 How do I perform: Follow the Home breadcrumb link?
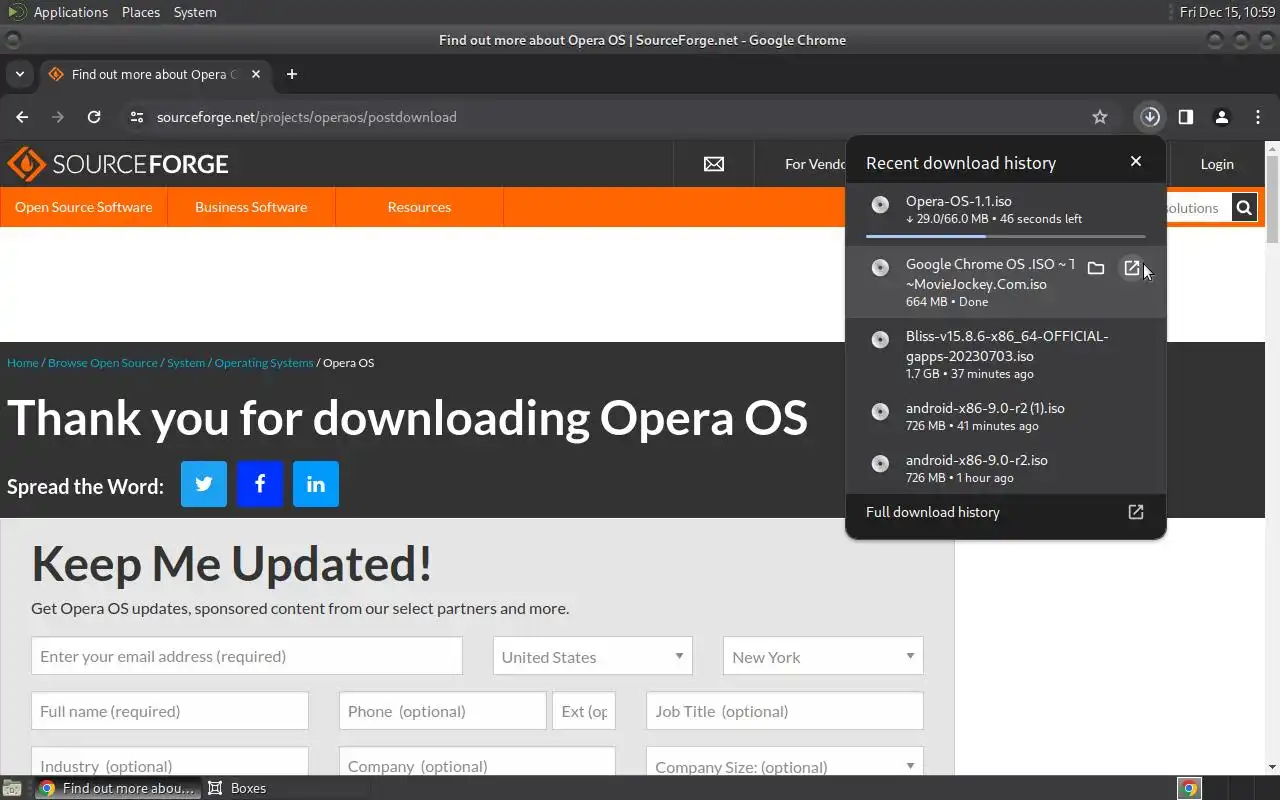point(23,363)
